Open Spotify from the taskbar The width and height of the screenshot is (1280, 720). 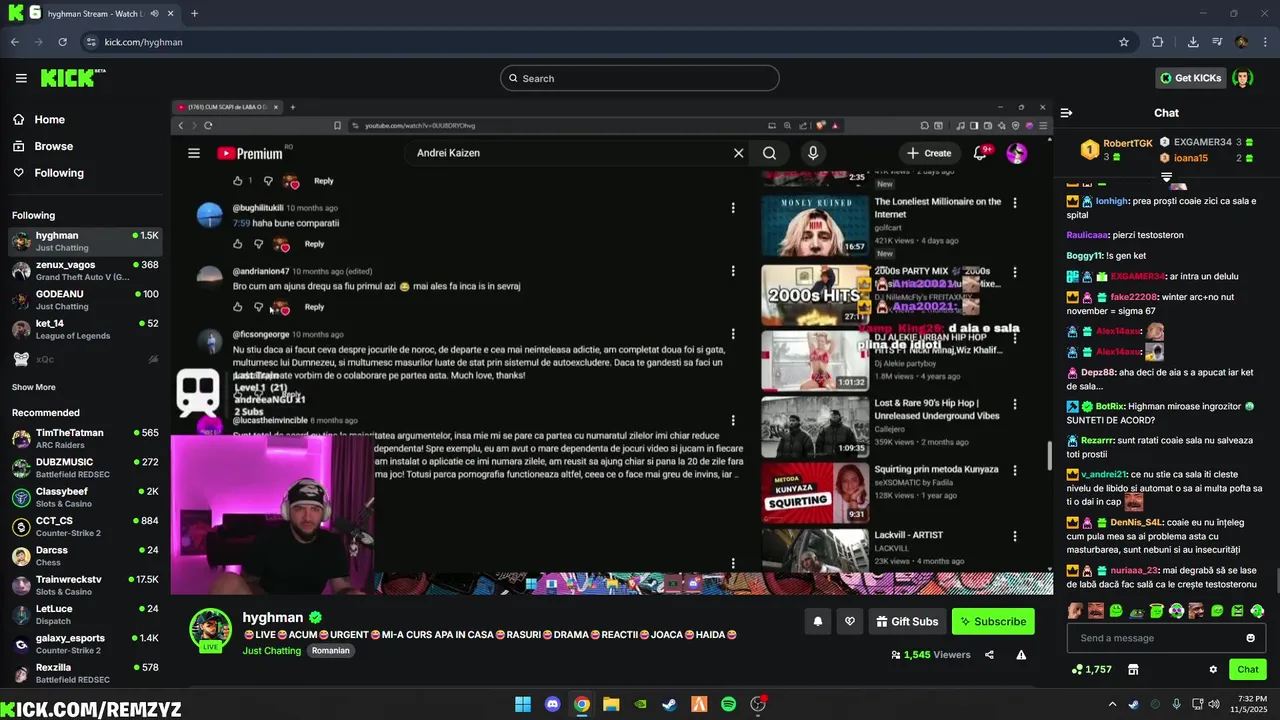click(x=728, y=704)
